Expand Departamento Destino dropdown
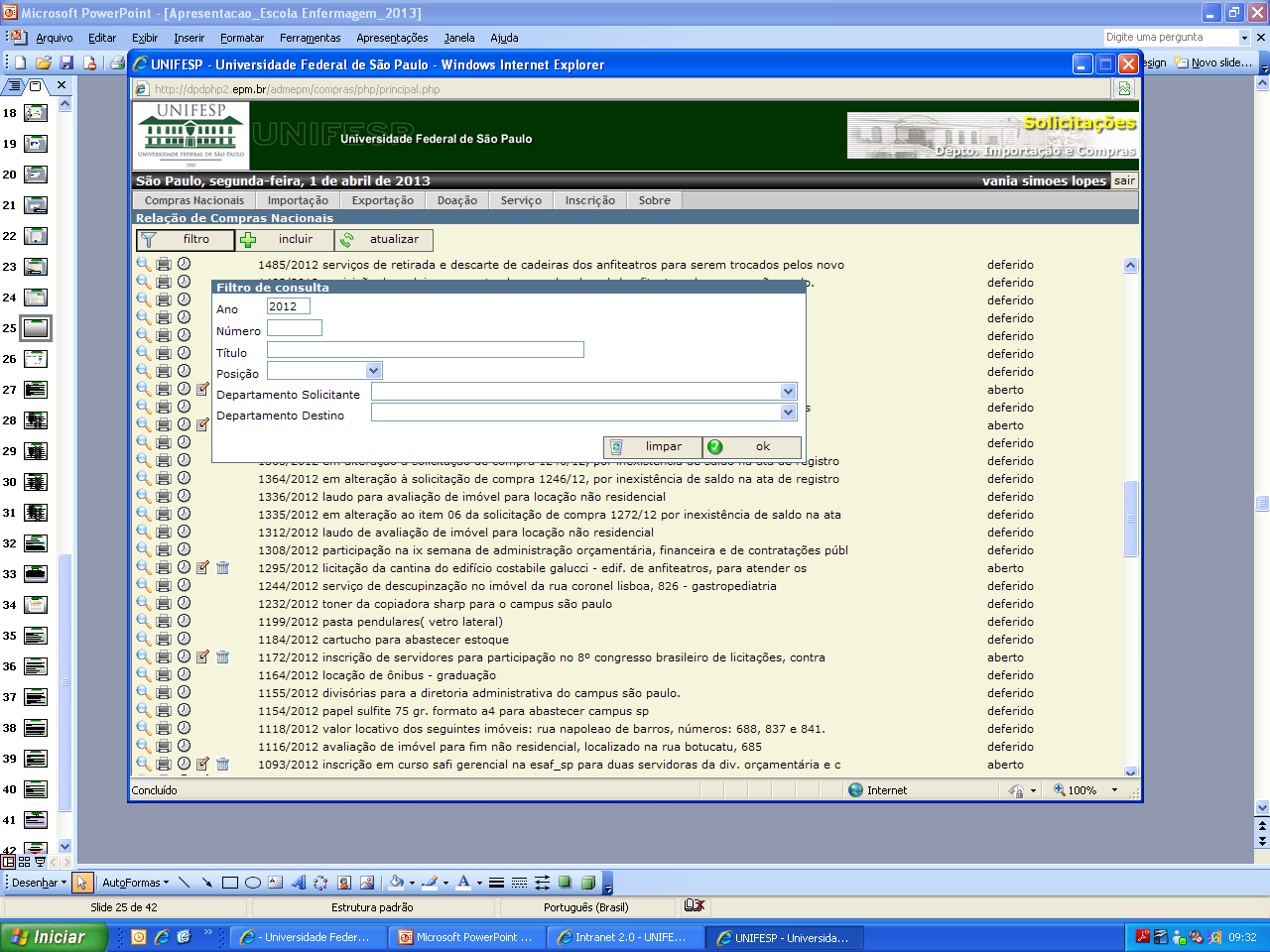This screenshot has height=952, width=1270. (x=788, y=413)
